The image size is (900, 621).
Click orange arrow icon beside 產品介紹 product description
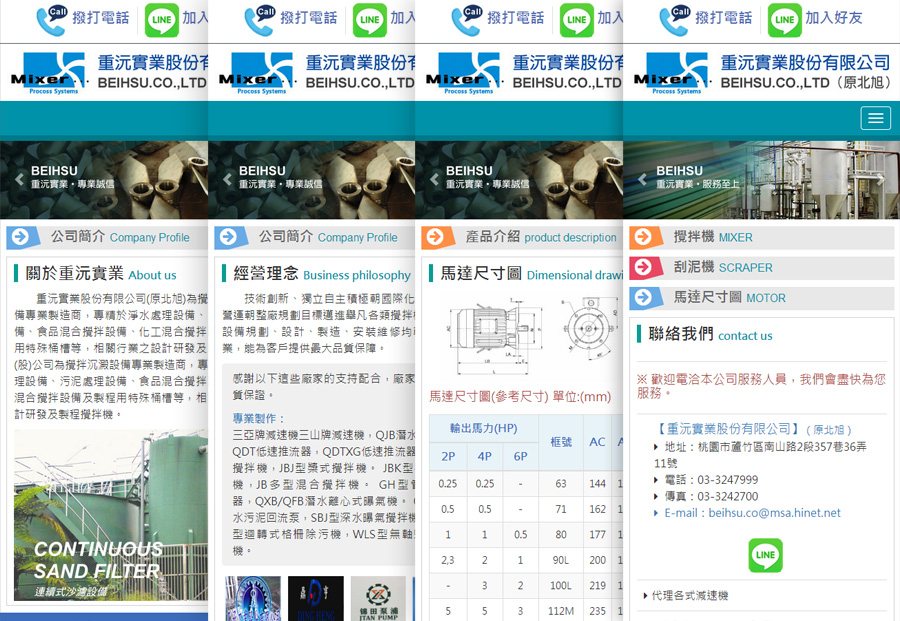tap(437, 237)
